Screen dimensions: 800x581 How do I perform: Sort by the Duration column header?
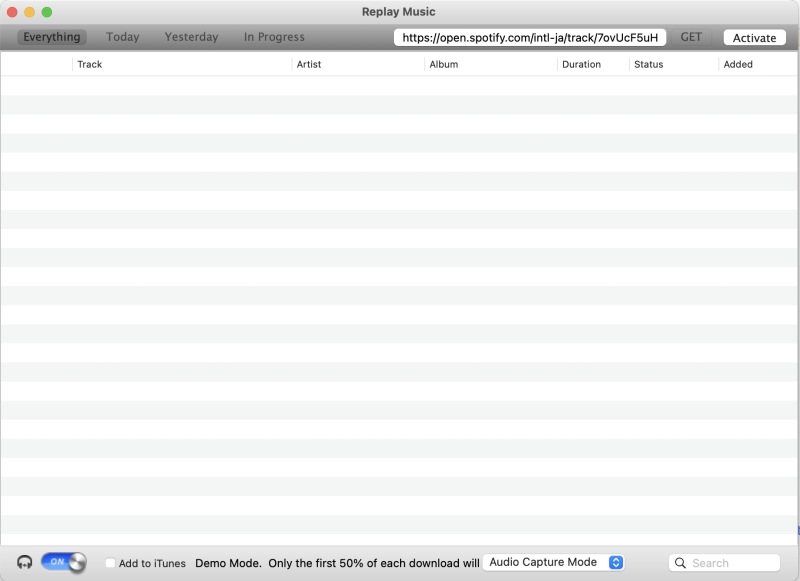[593, 64]
